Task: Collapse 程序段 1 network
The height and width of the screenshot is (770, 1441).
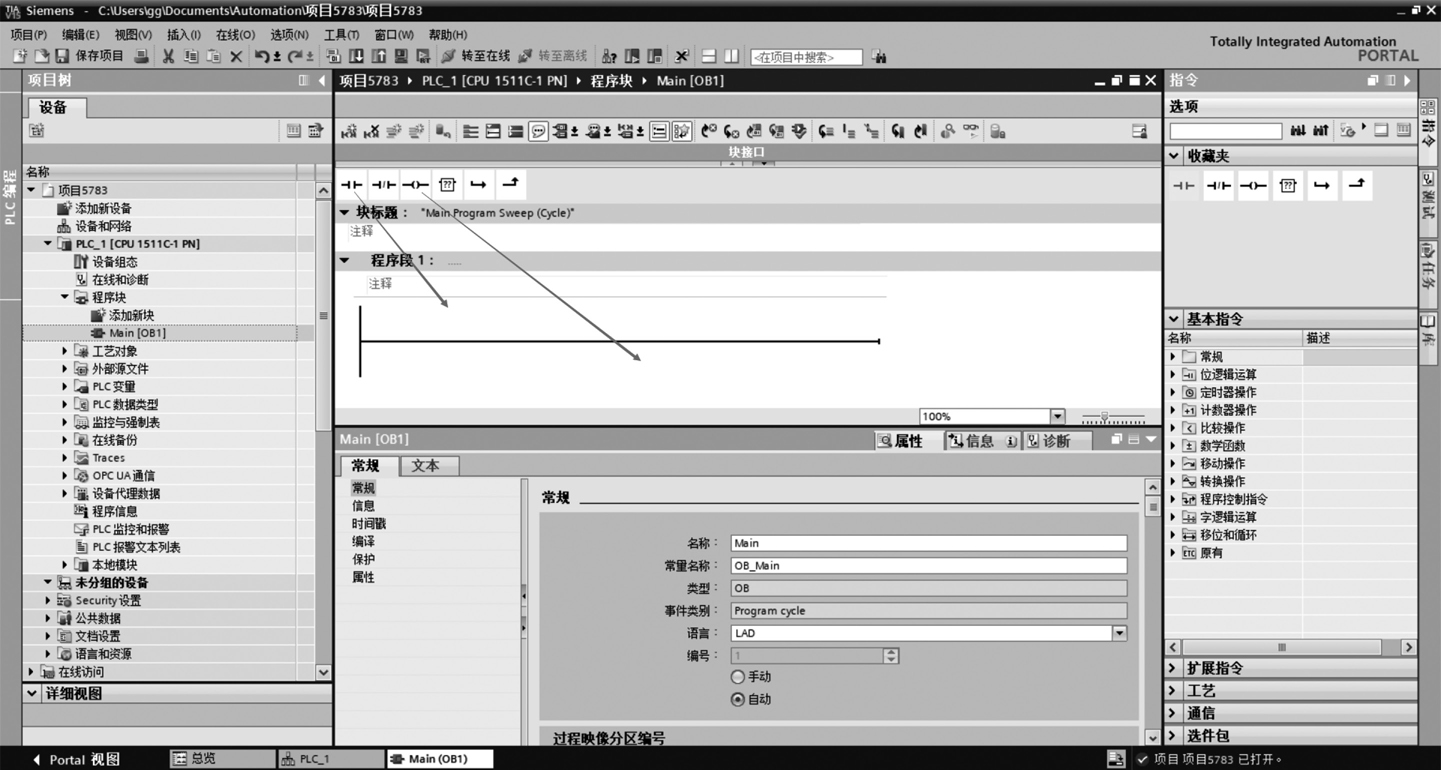Action: pyautogui.click(x=345, y=260)
